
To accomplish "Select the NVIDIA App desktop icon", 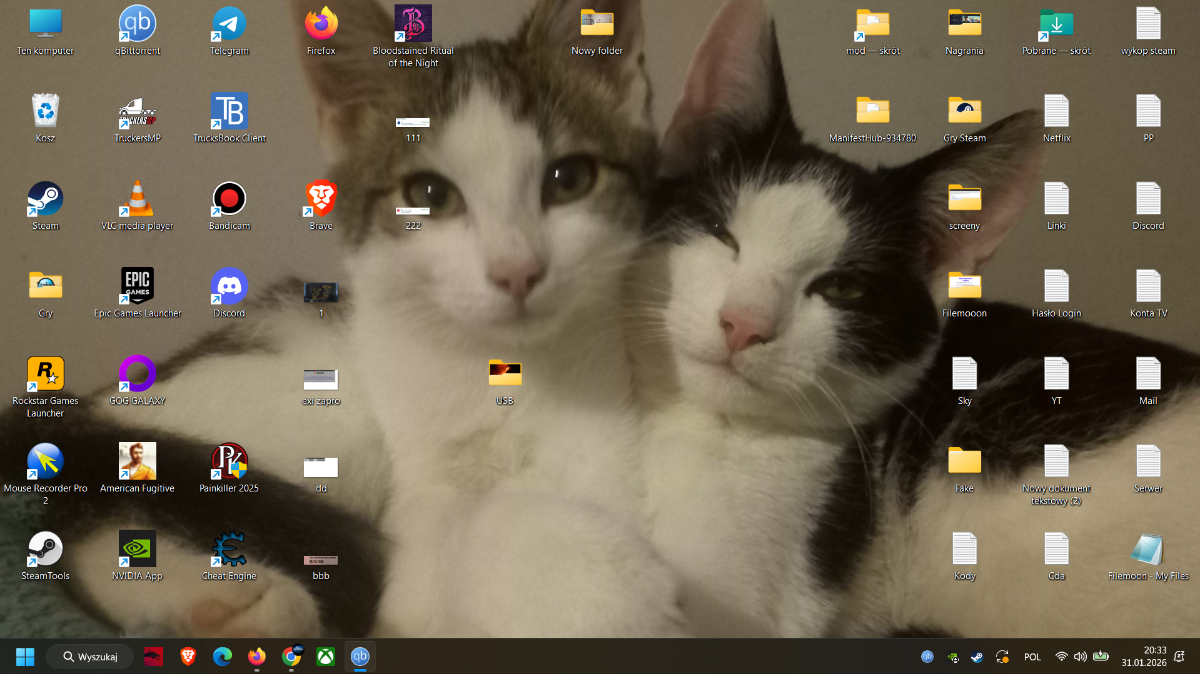I will pos(137,549).
